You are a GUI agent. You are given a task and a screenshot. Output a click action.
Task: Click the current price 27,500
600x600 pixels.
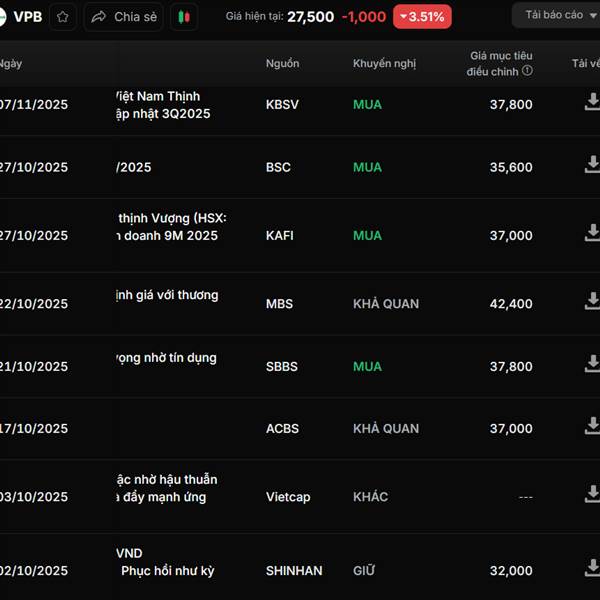pyautogui.click(x=310, y=17)
